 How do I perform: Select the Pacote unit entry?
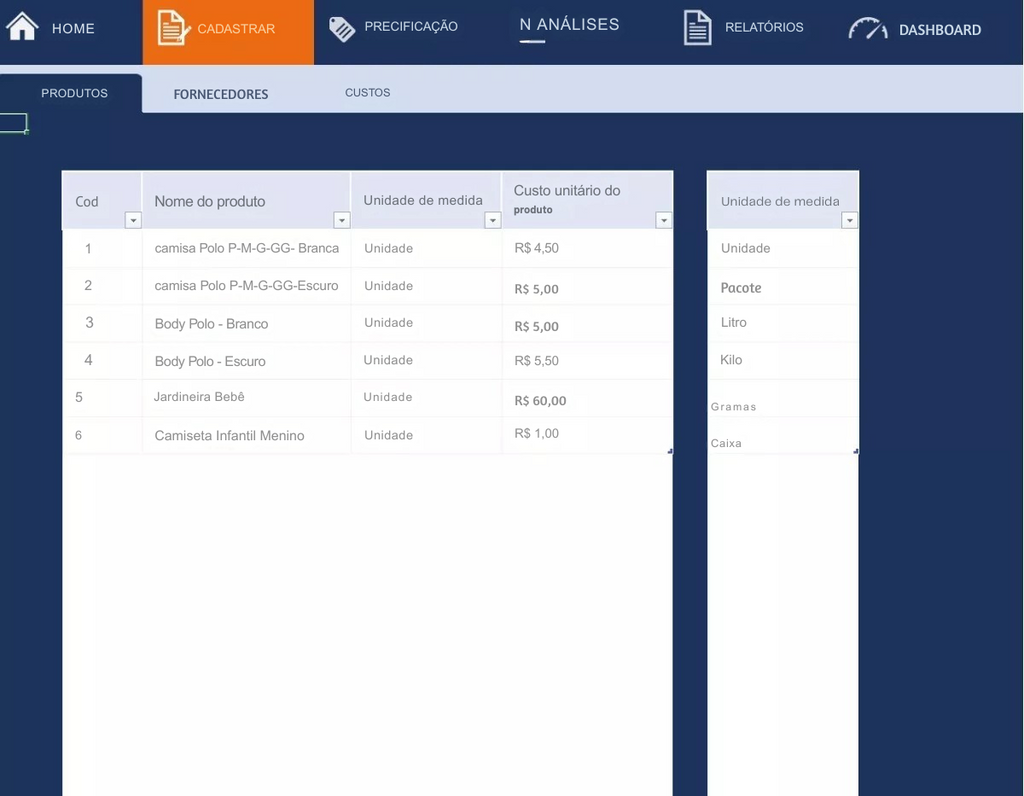coord(741,287)
